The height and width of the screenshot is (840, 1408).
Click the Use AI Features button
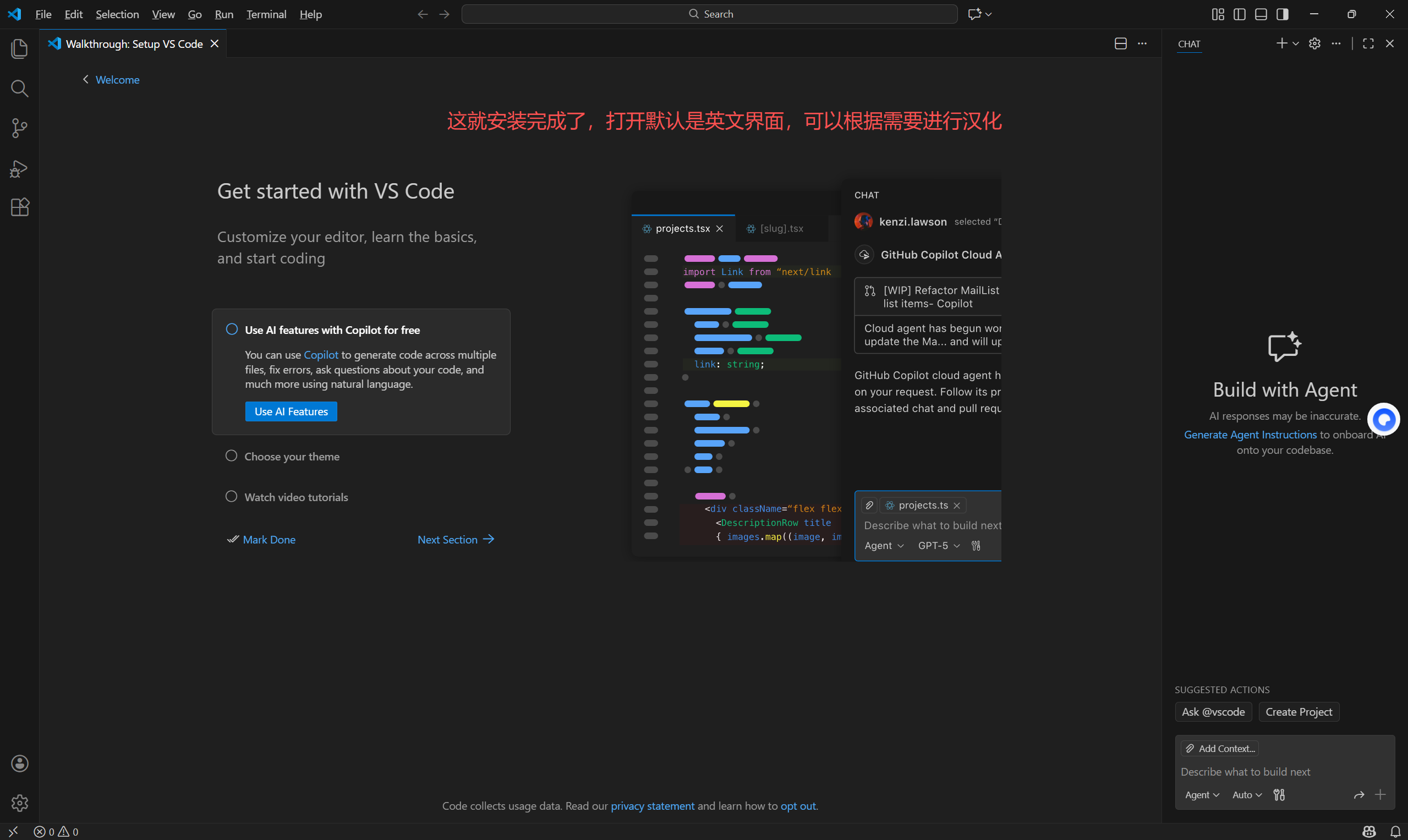(291, 411)
